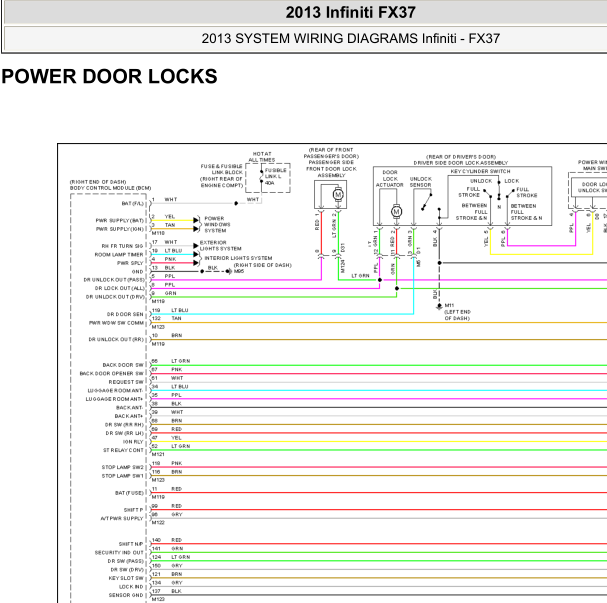Click the "INTERIOR LIGHTS SYSTEM" reference label

pos(238,258)
